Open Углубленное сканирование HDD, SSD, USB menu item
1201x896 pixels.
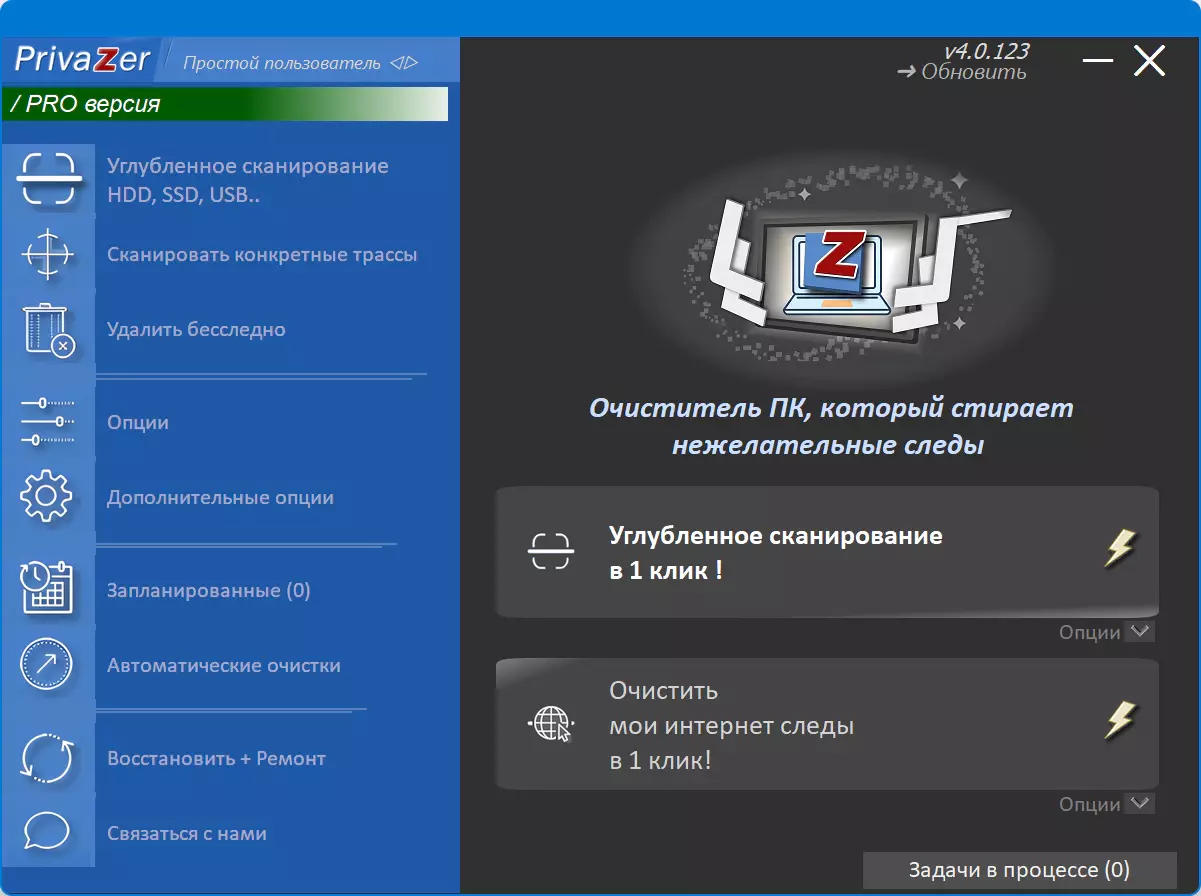(x=248, y=180)
